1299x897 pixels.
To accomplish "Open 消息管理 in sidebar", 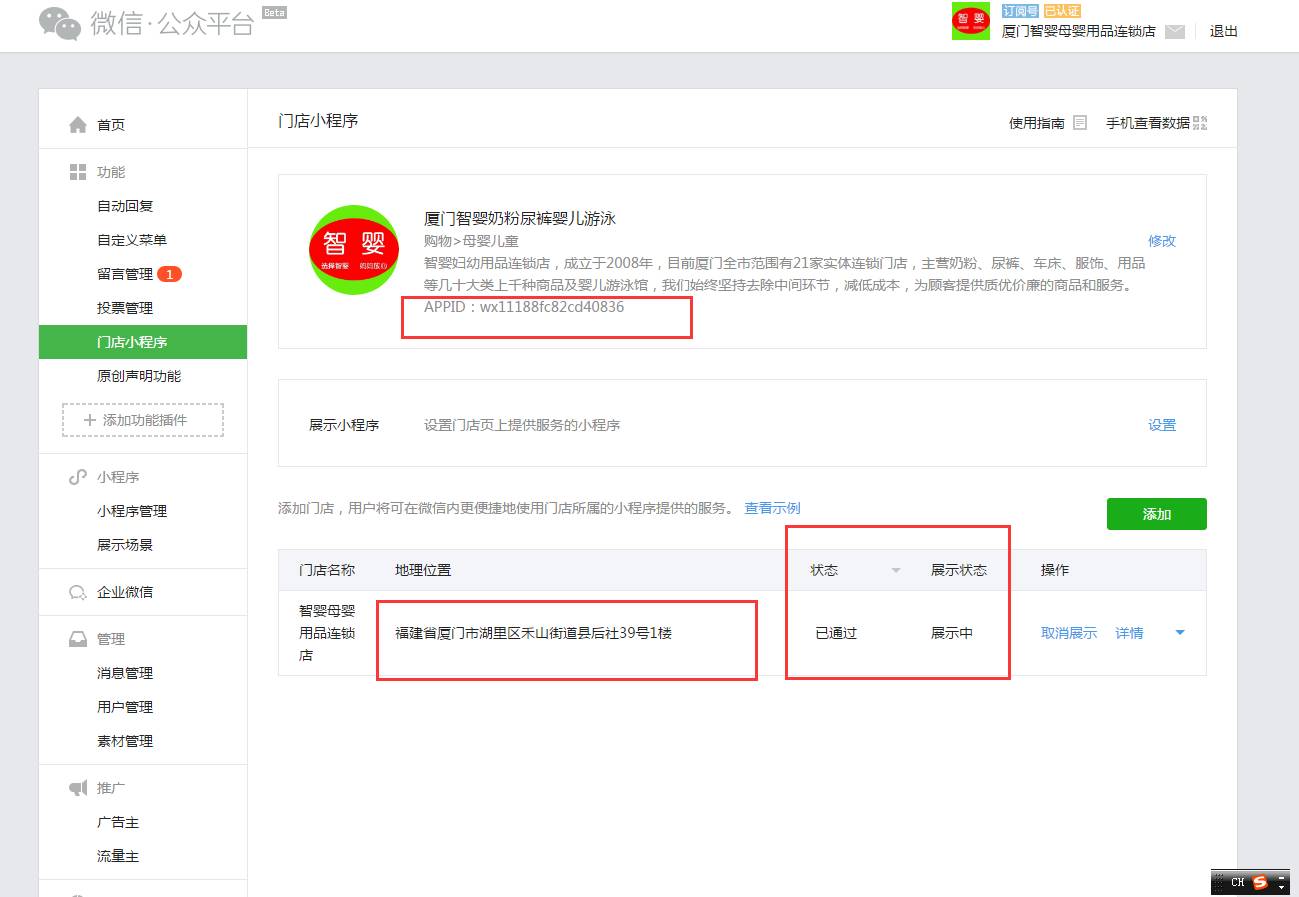I will coord(125,673).
